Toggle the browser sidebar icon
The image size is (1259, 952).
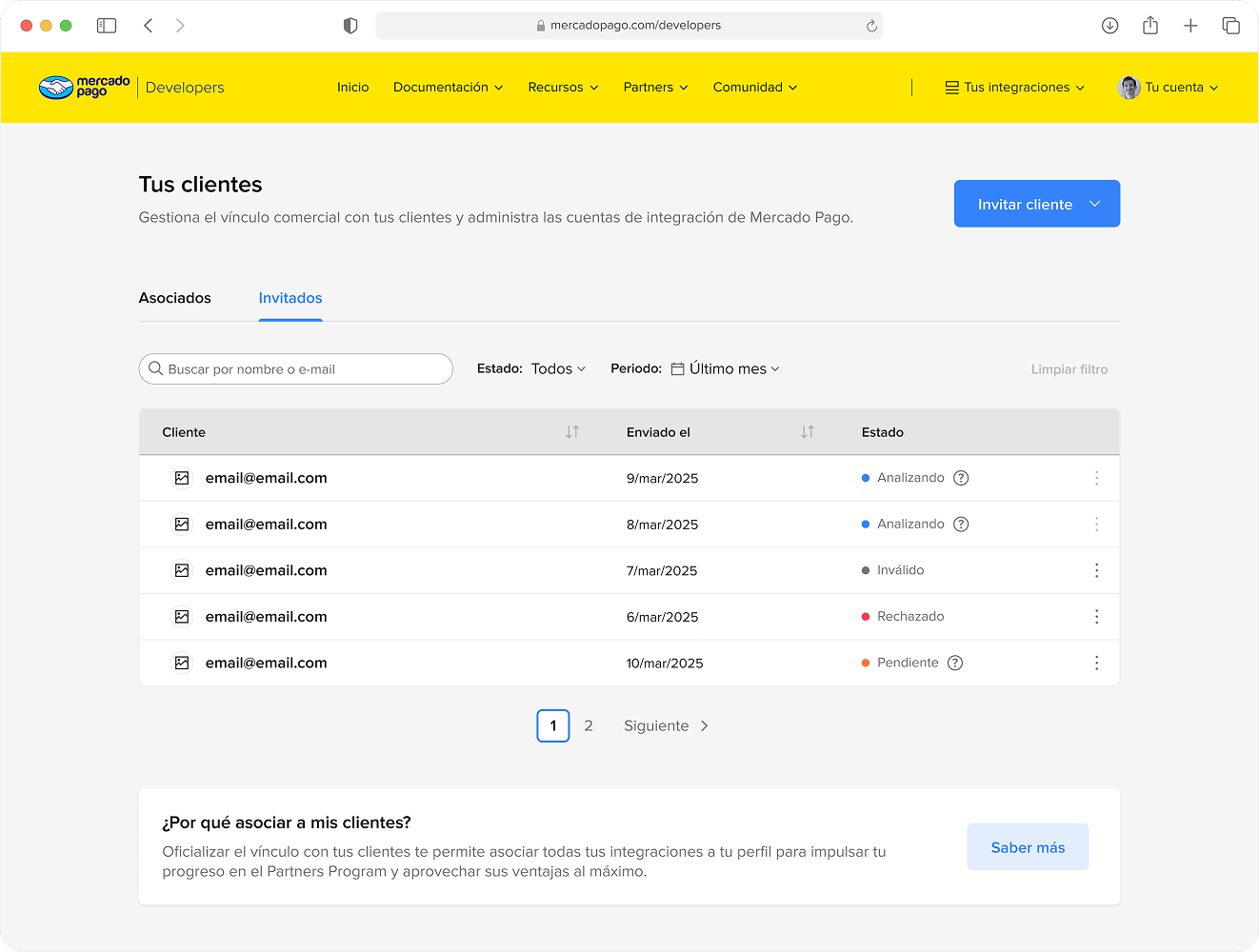click(107, 26)
